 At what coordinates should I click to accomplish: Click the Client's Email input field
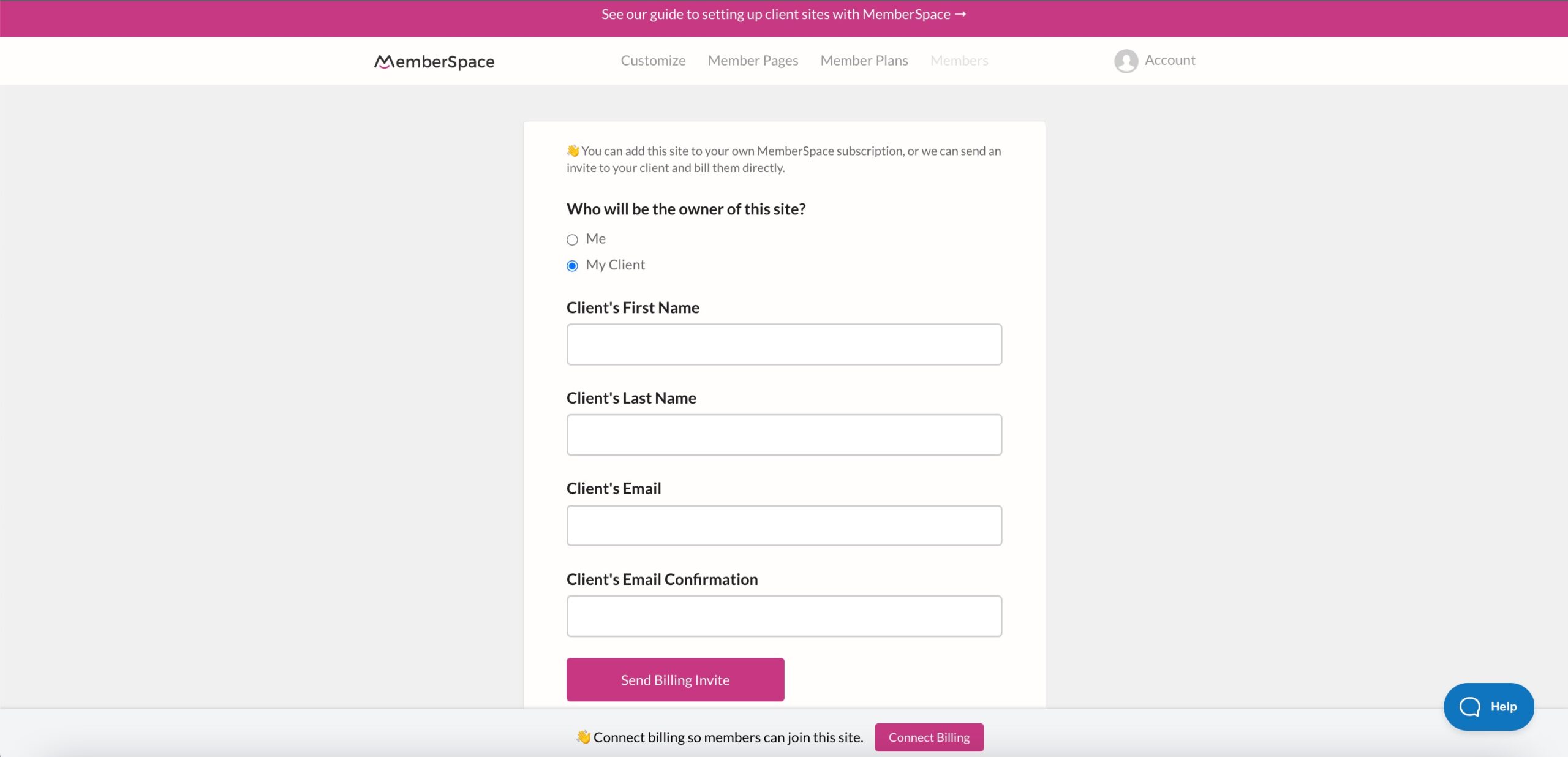[x=784, y=525]
